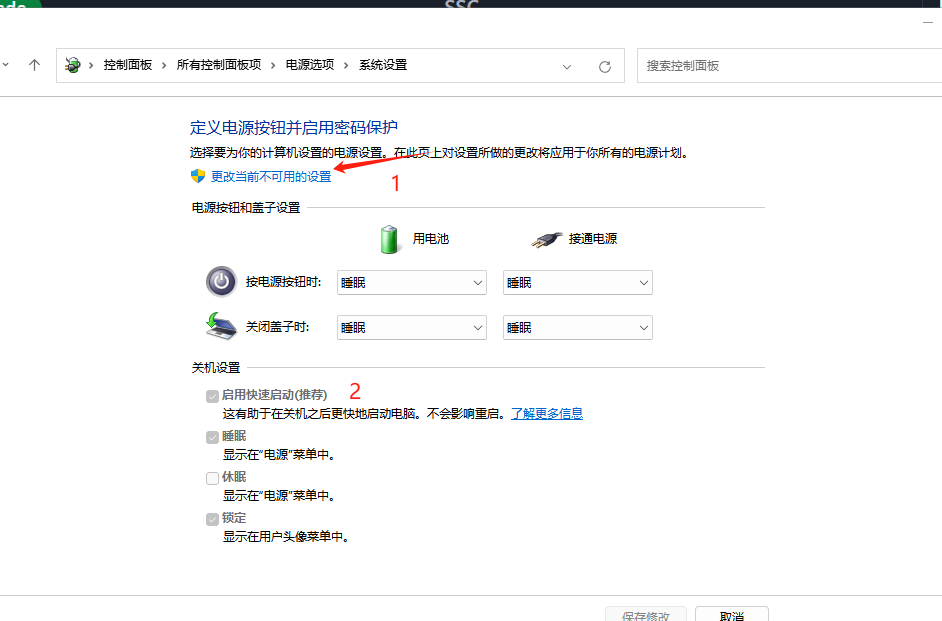Image resolution: width=942 pixels, height=621 pixels.
Task: Click the Control Panel icon in address bar
Action: point(73,65)
